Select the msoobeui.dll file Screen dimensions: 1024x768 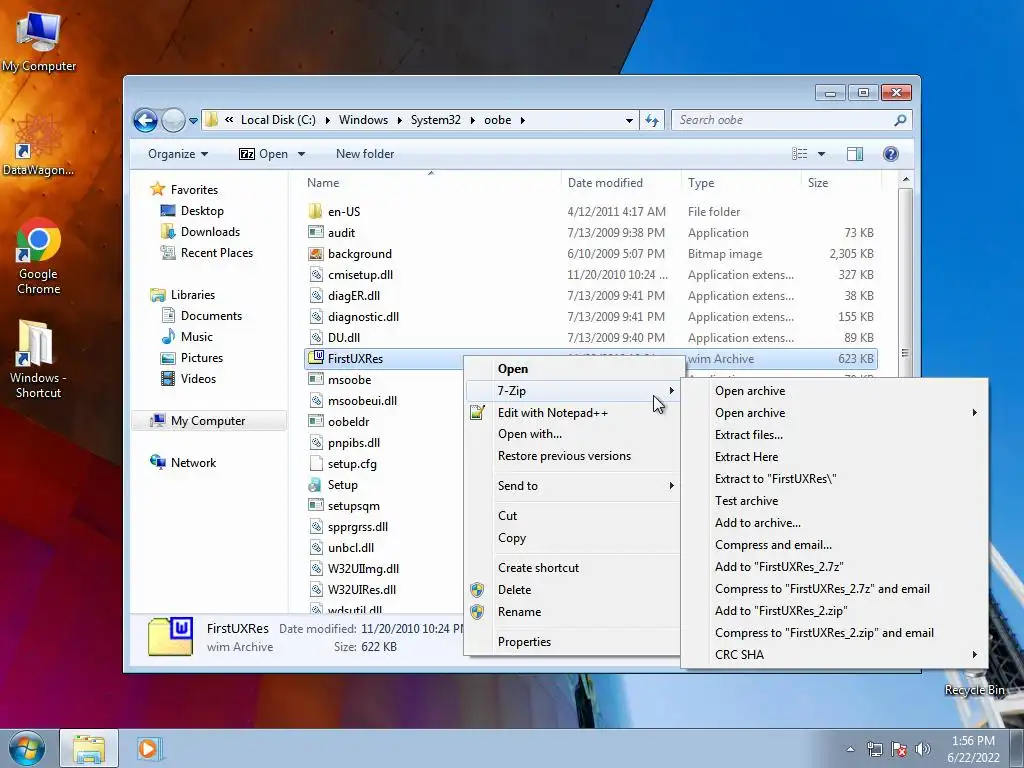point(362,401)
